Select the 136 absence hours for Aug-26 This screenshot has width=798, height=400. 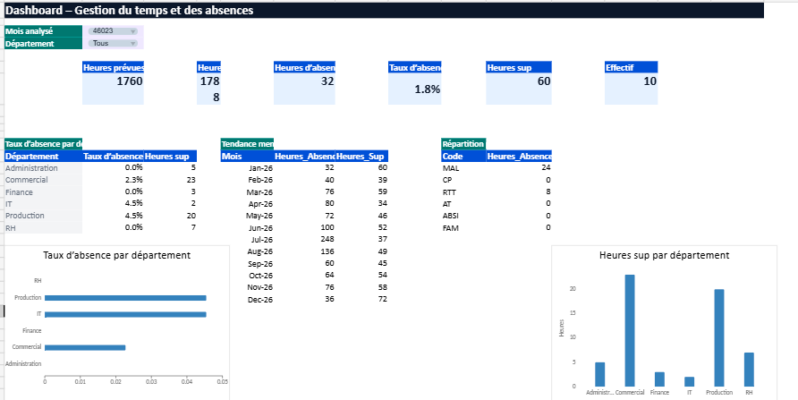(x=304, y=251)
